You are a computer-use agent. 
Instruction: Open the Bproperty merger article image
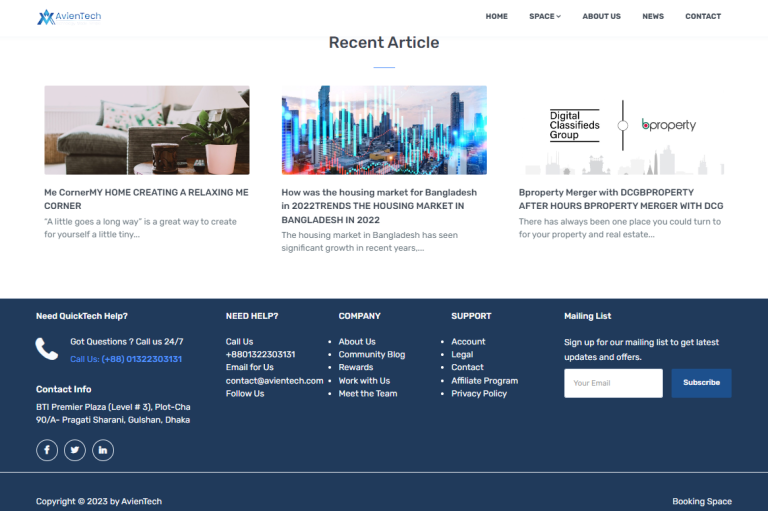tap(621, 130)
